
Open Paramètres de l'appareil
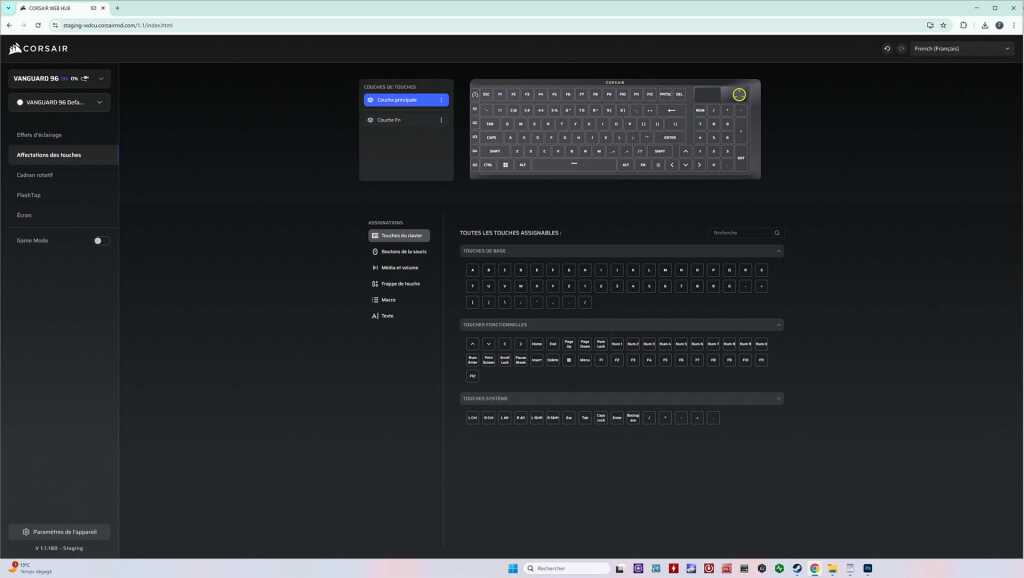click(59, 532)
